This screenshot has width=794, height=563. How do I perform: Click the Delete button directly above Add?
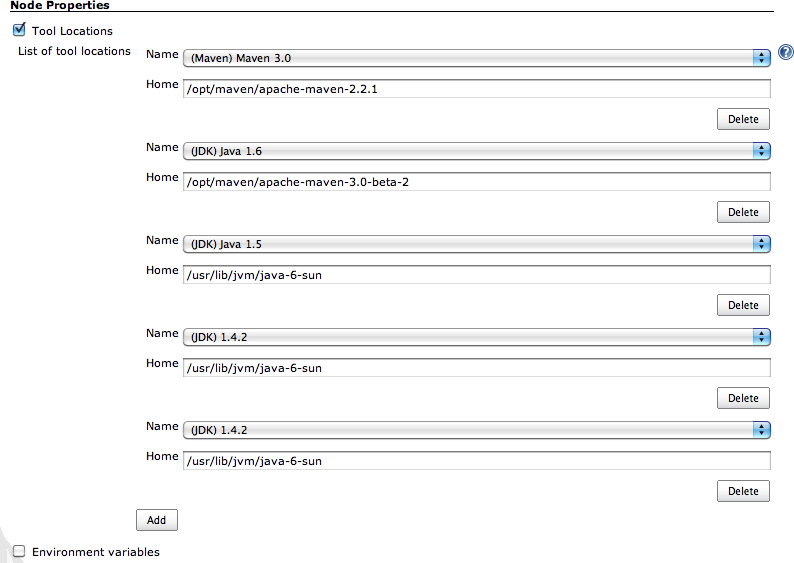pos(743,491)
